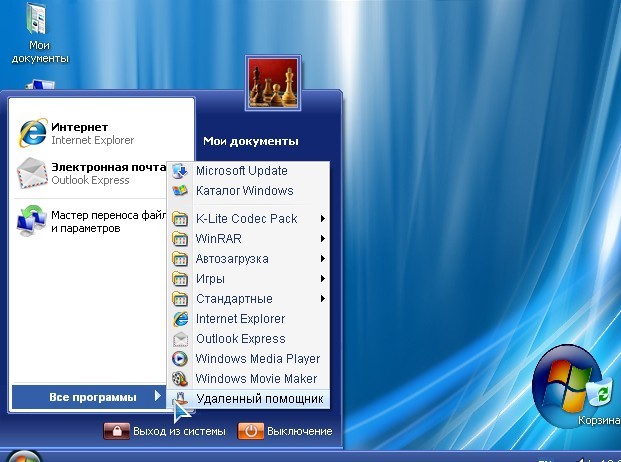
Task: Launch Windows Media Player entry
Action: click(x=248, y=359)
